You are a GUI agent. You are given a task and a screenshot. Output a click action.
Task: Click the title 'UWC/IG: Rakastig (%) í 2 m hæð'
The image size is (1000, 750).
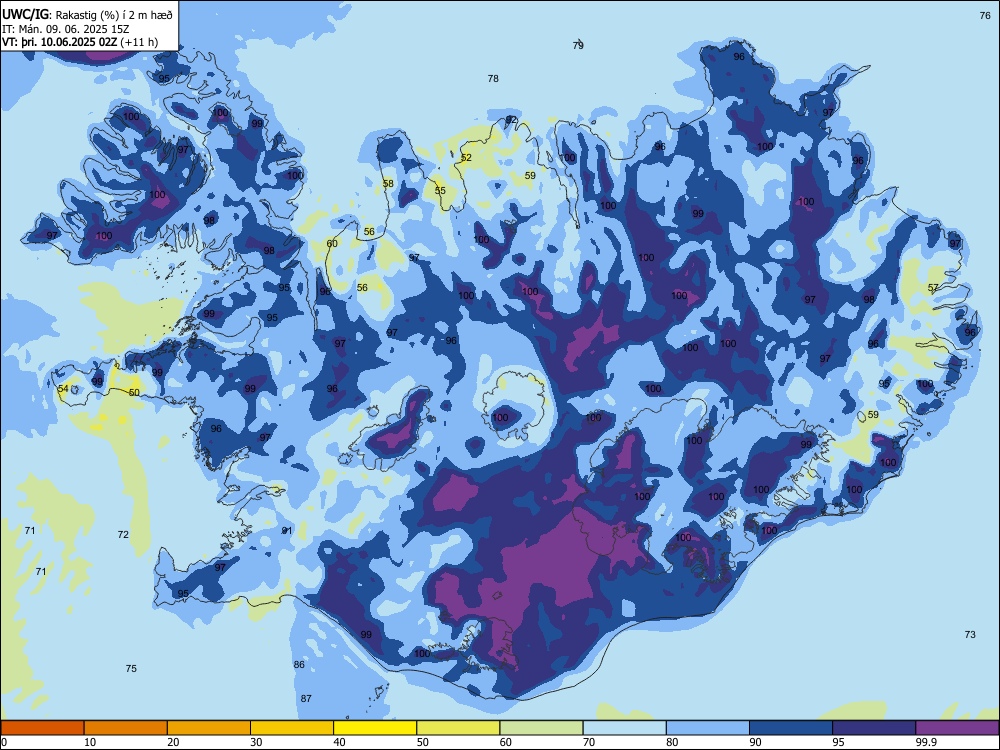pyautogui.click(x=87, y=15)
